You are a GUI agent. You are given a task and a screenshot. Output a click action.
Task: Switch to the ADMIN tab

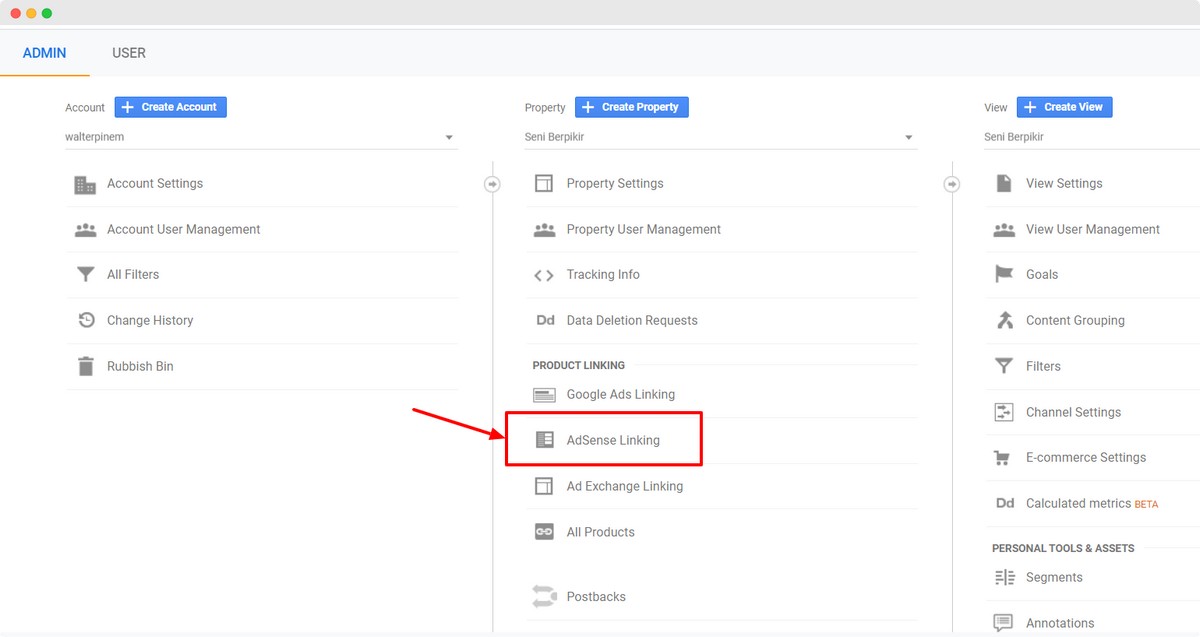pos(44,53)
